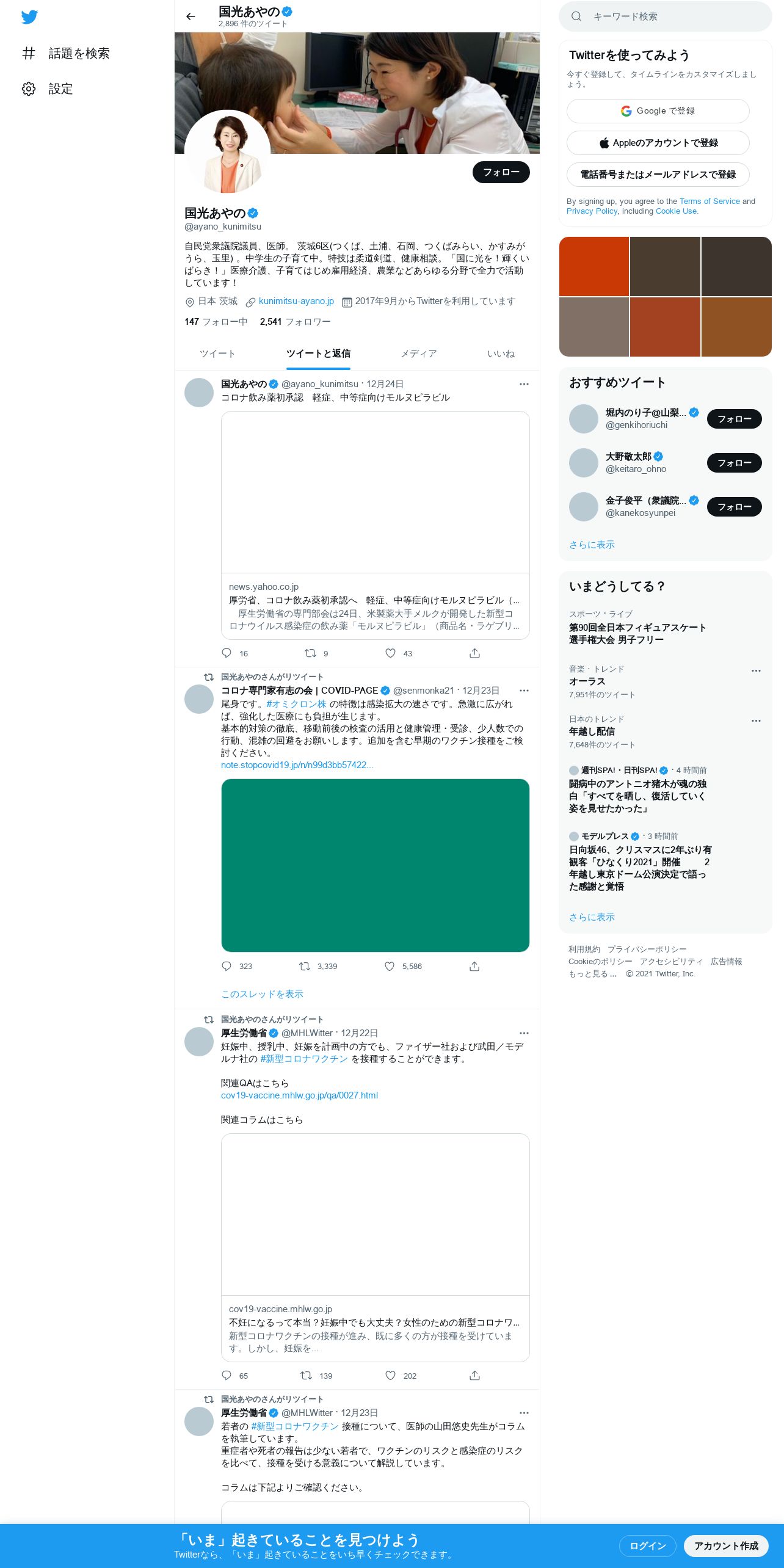
Task: Share the 12月24日 tweet
Action: (474, 653)
